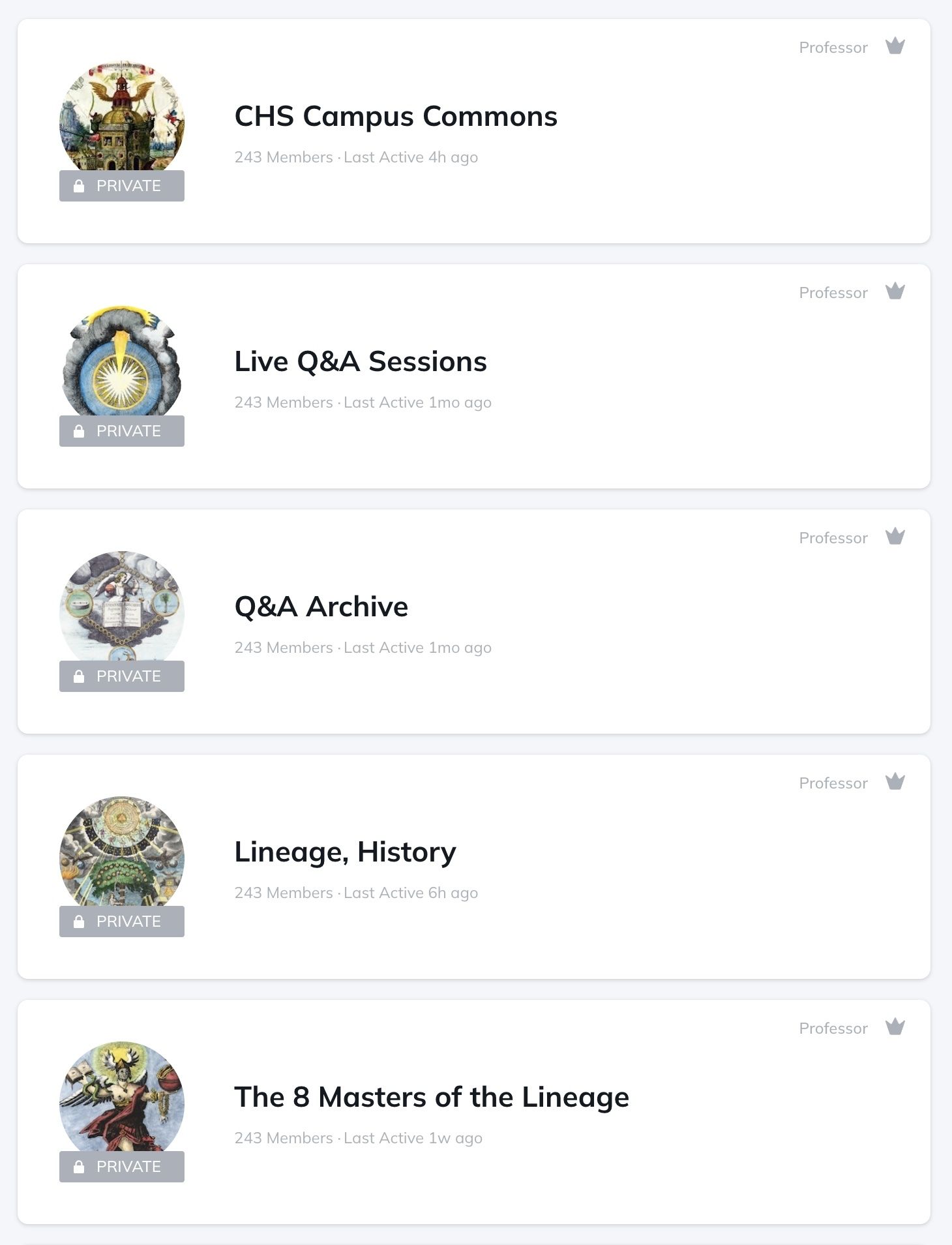Open the CHS Campus Commons group
The width and height of the screenshot is (952, 1245).
395,117
